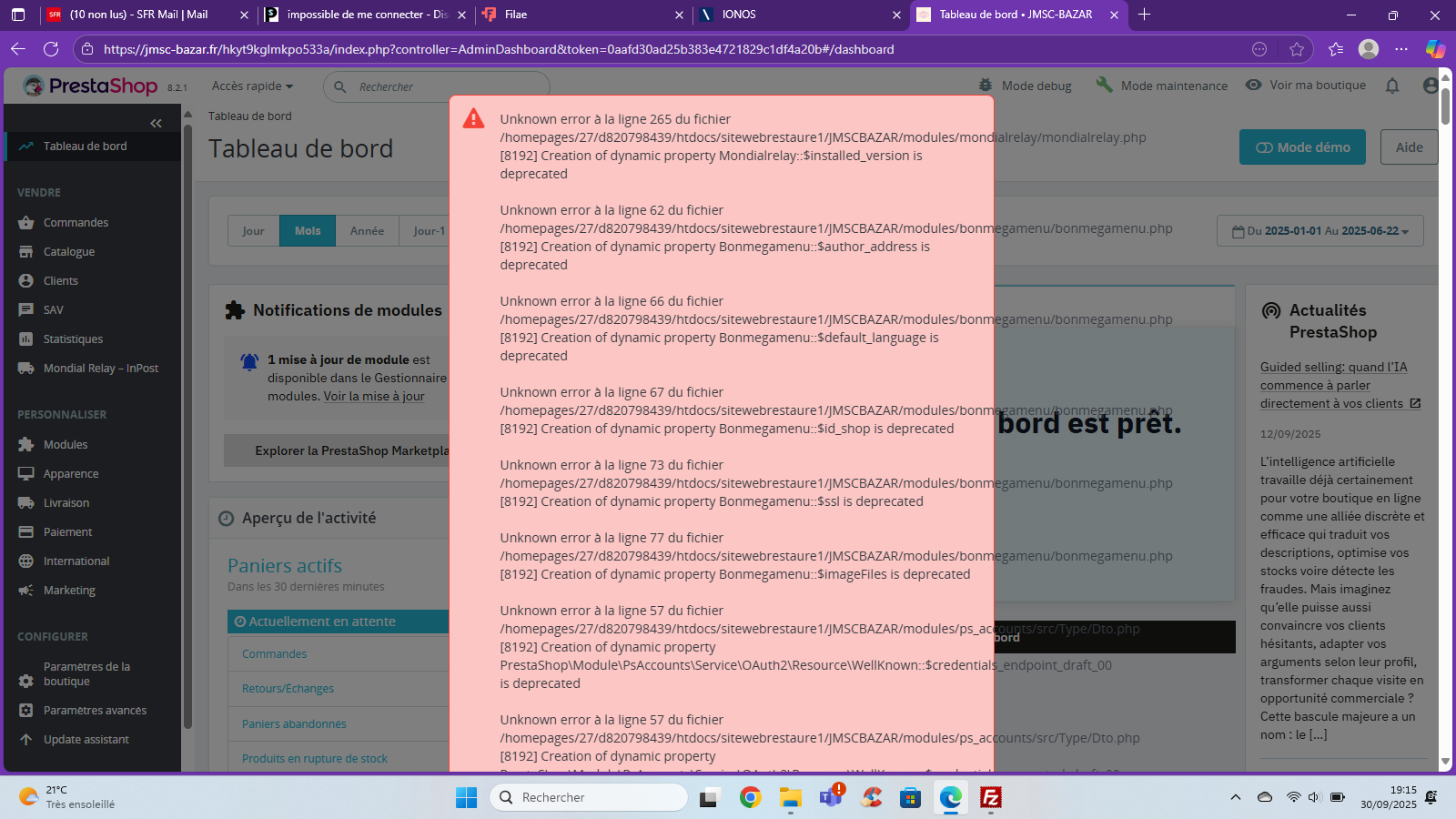Select the Jour period tab

(253, 231)
